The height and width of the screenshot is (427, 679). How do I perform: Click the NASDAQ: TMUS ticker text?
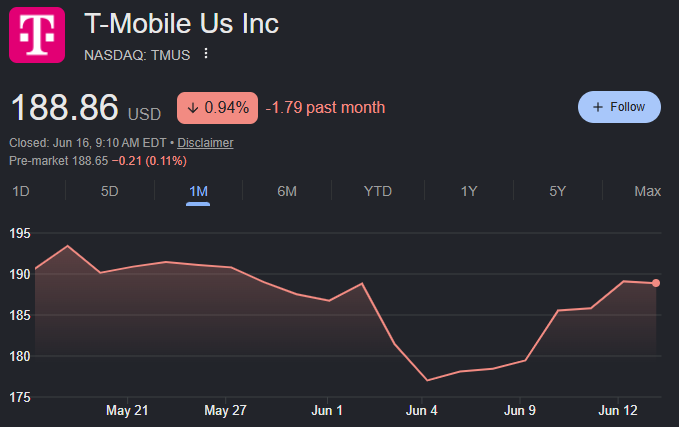tap(137, 55)
